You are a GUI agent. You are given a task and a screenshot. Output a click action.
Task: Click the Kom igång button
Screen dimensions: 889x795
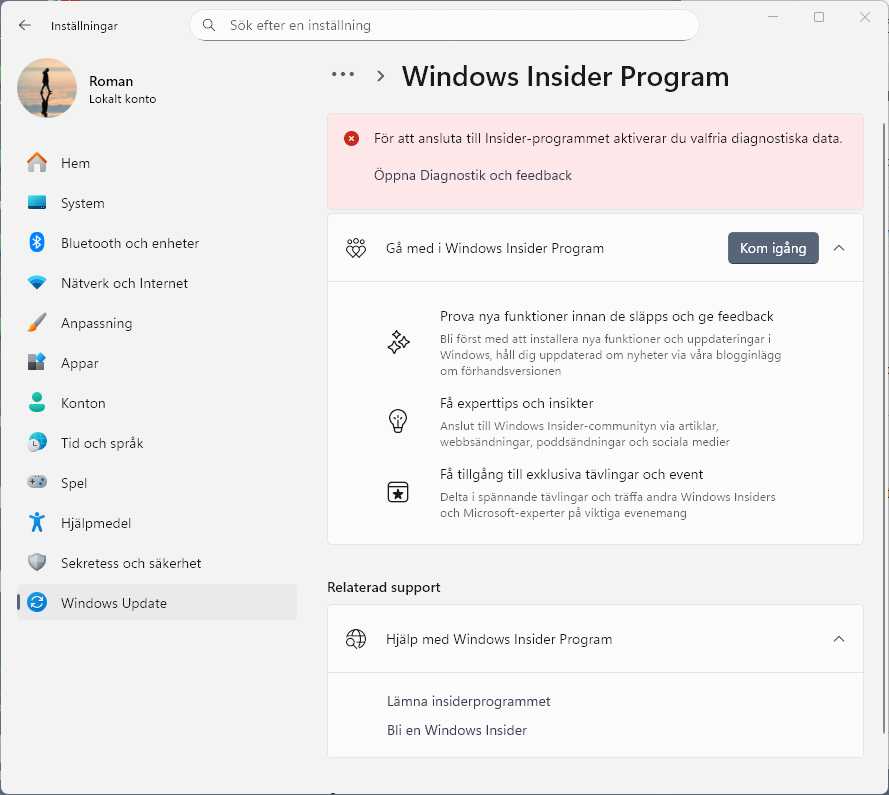tap(773, 248)
